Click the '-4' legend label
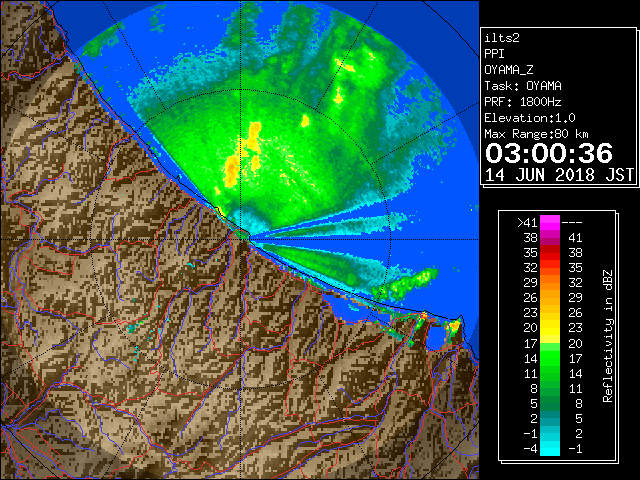This screenshot has width=640, height=480. pos(530,449)
